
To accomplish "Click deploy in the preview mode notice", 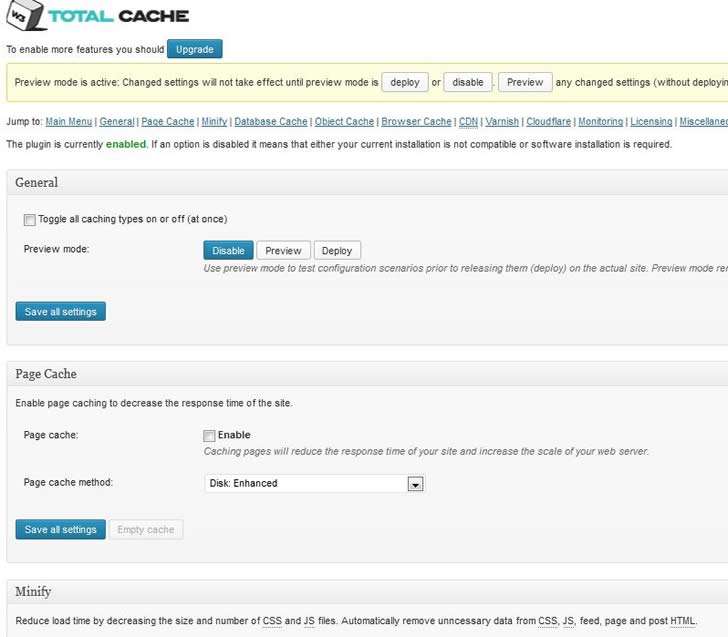I will (405, 82).
